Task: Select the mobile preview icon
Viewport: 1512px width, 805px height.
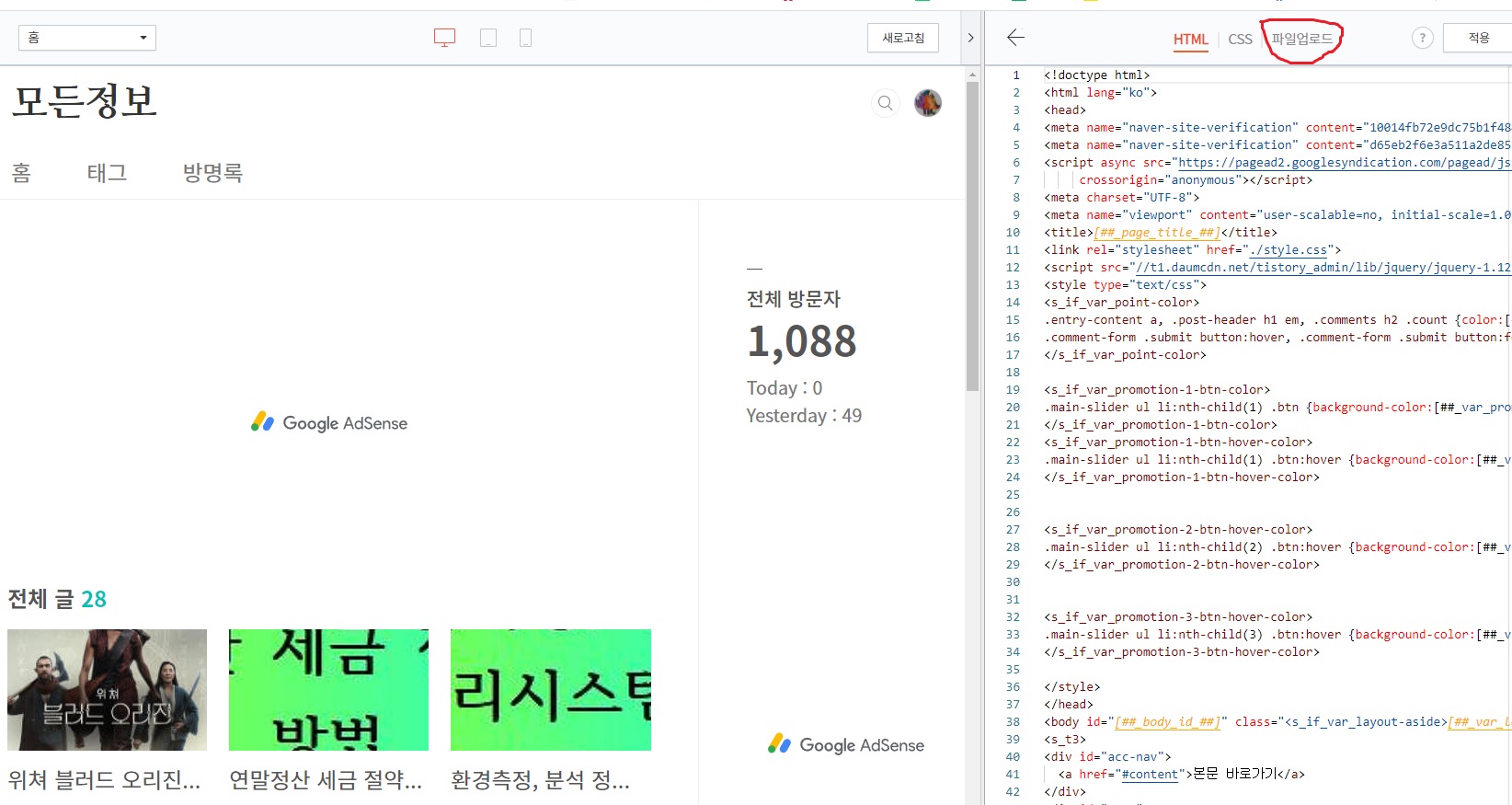Action: click(525, 38)
